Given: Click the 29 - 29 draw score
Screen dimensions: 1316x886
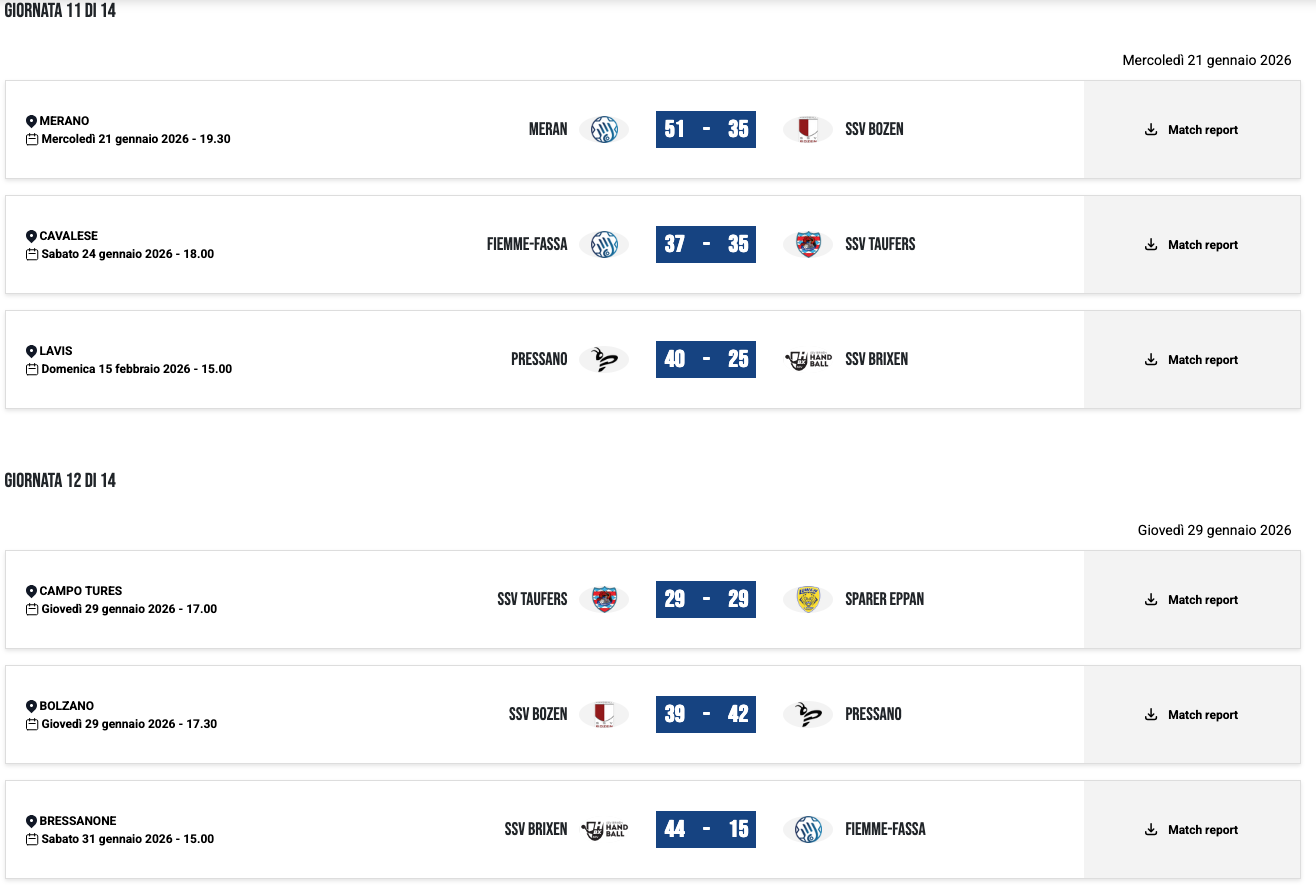Looking at the screenshot, I should tap(706, 600).
